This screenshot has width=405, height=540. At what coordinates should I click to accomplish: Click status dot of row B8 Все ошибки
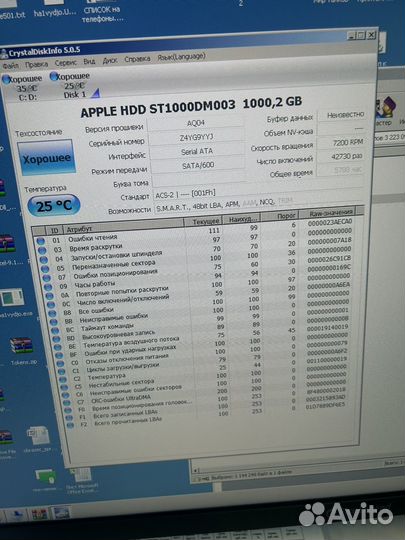pyautogui.click(x=52, y=313)
